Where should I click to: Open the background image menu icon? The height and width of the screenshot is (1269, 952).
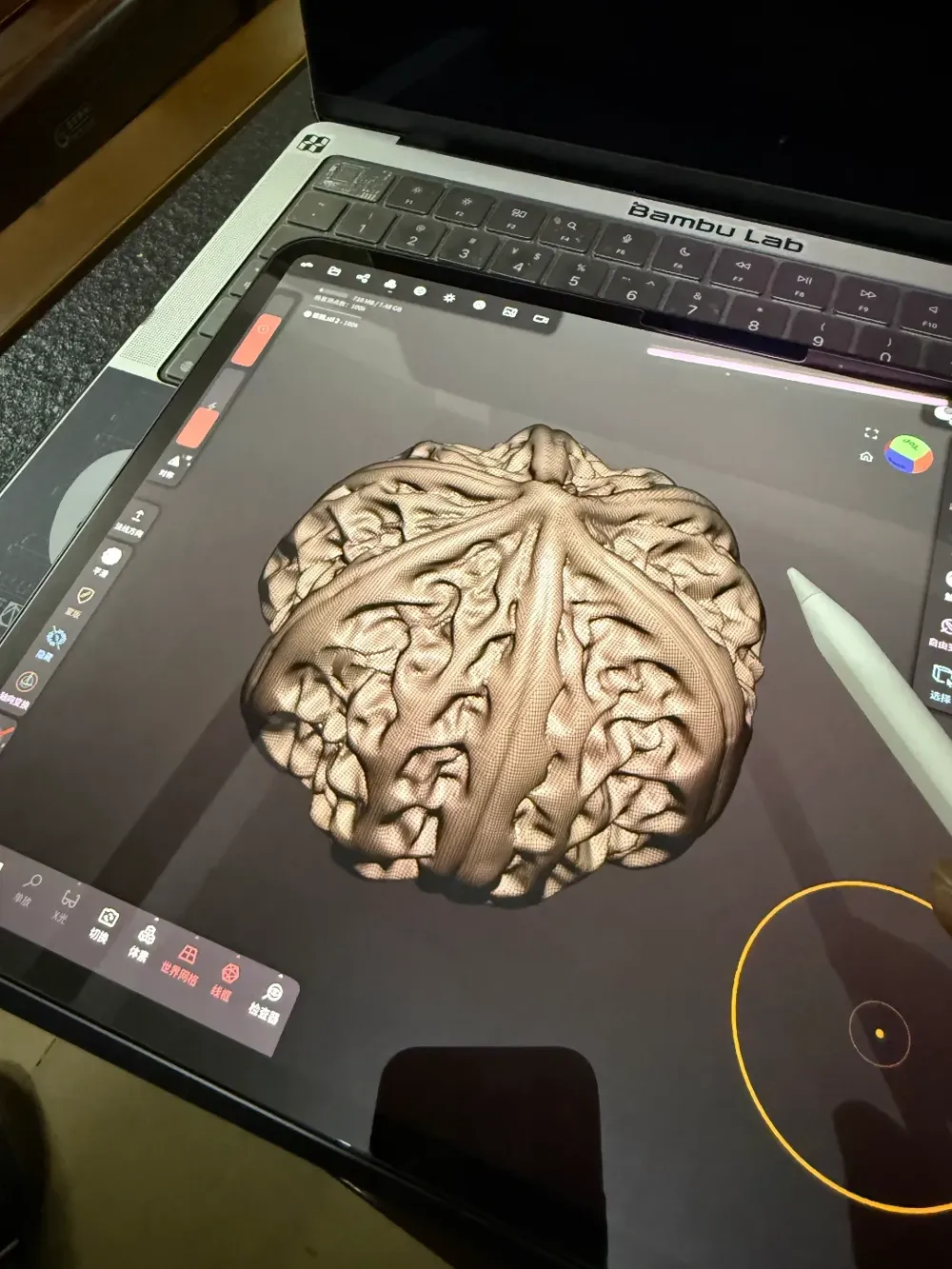[x=510, y=311]
